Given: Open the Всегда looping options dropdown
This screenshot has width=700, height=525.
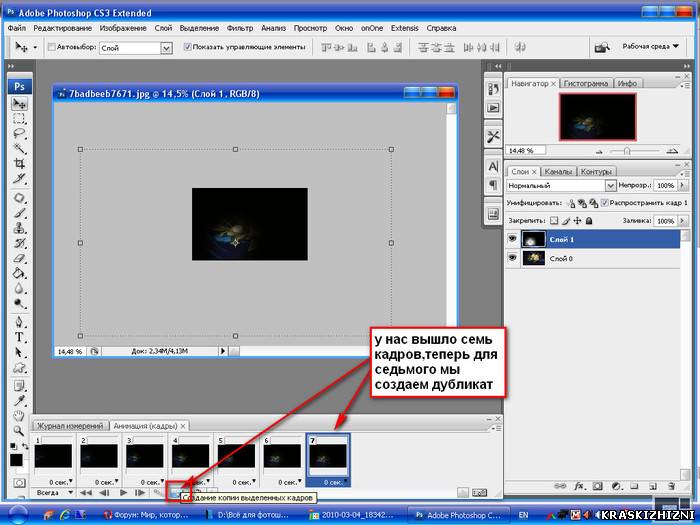Looking at the screenshot, I should click(x=70, y=492).
